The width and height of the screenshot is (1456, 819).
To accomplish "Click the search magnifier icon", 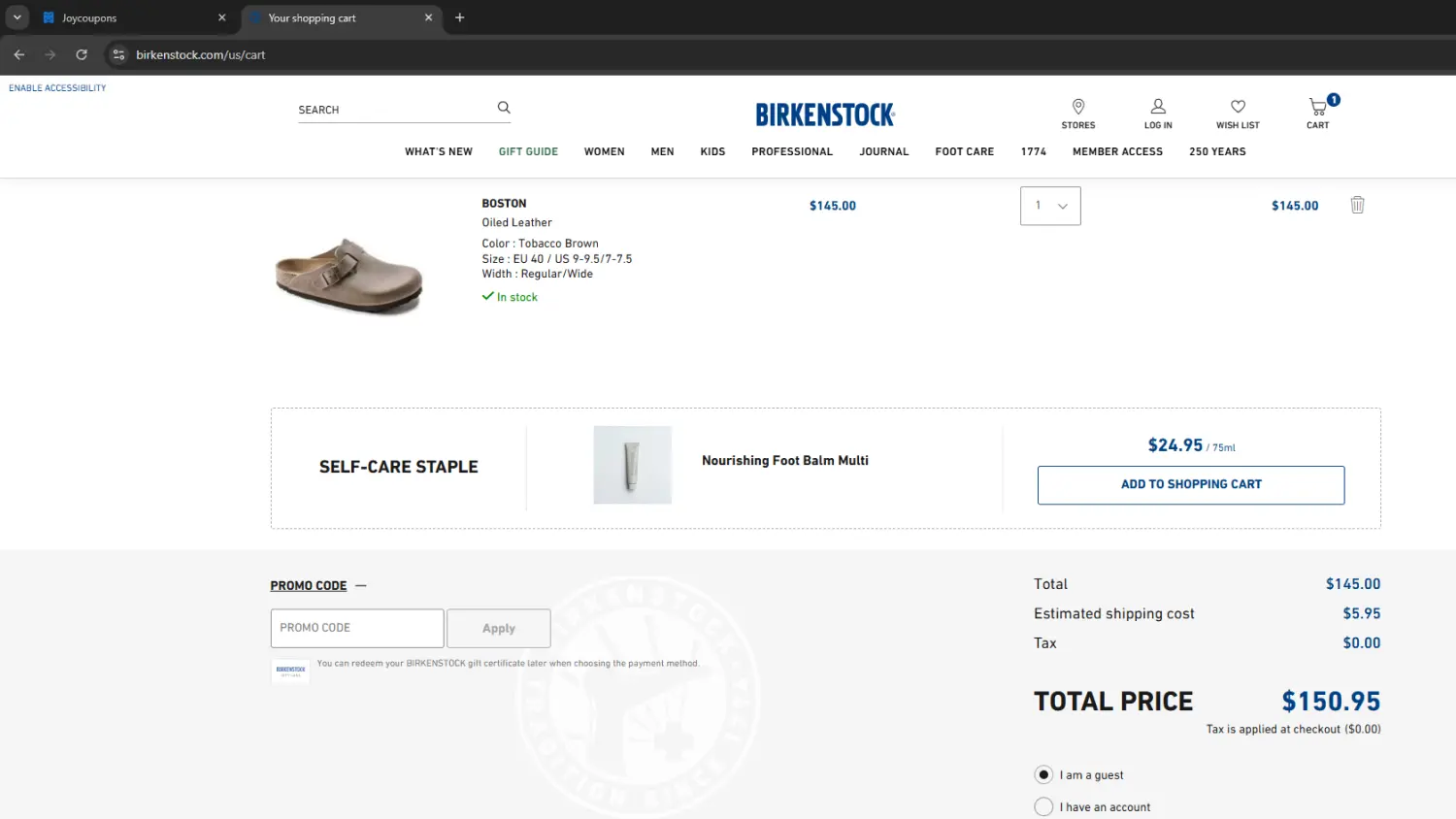I will (504, 108).
